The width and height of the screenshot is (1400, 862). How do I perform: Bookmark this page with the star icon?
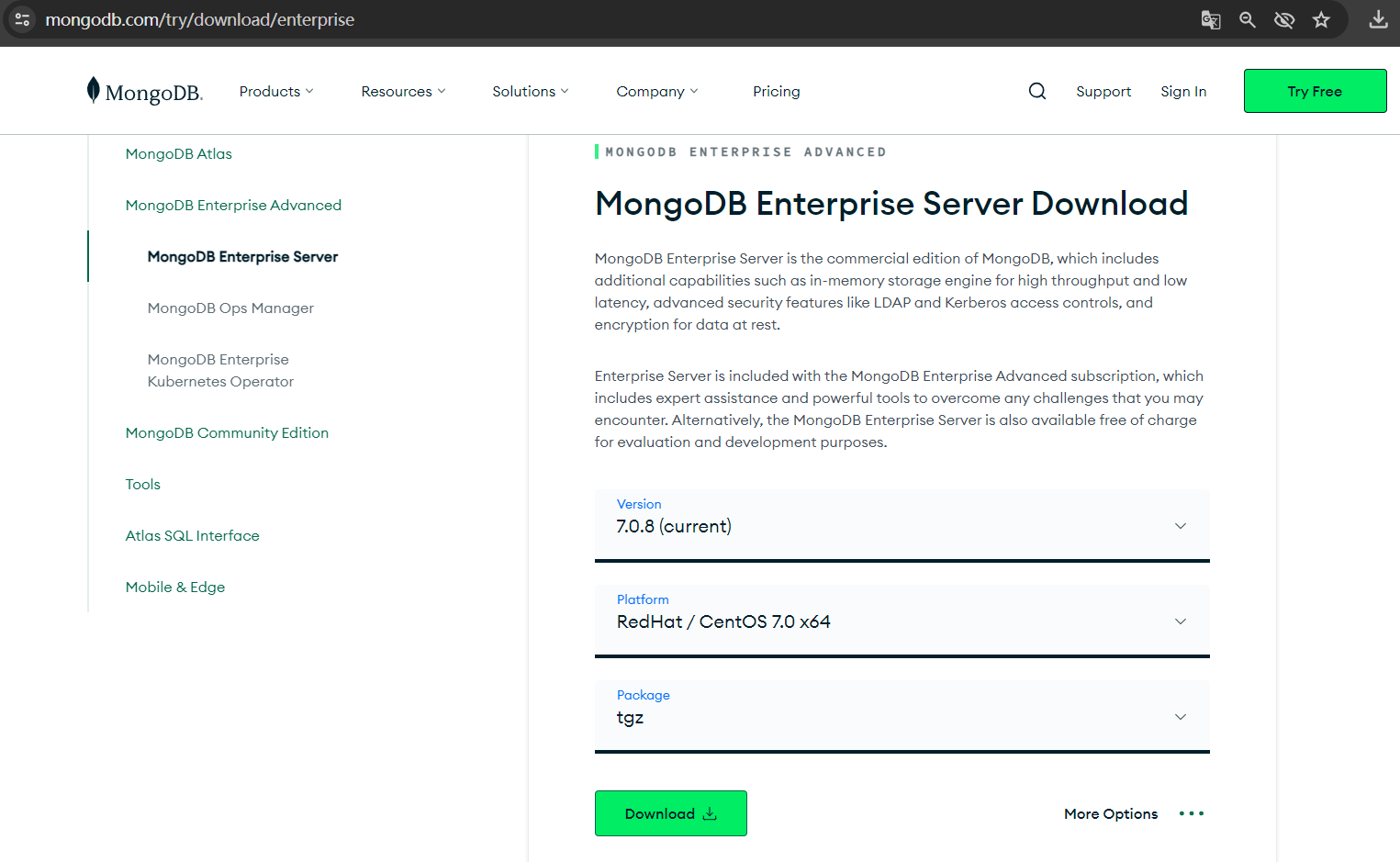click(1321, 19)
